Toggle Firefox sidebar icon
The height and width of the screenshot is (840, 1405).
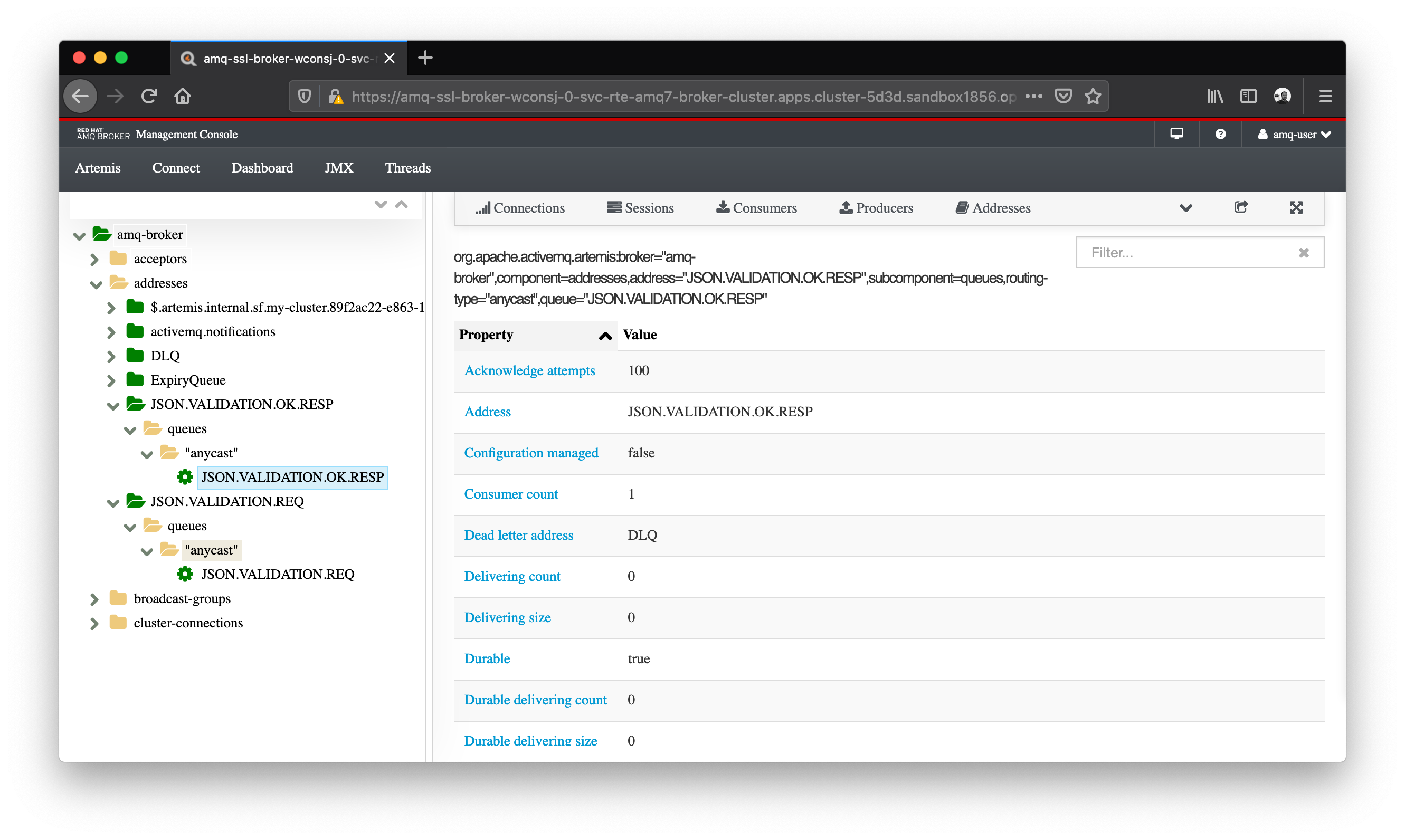point(1248,96)
